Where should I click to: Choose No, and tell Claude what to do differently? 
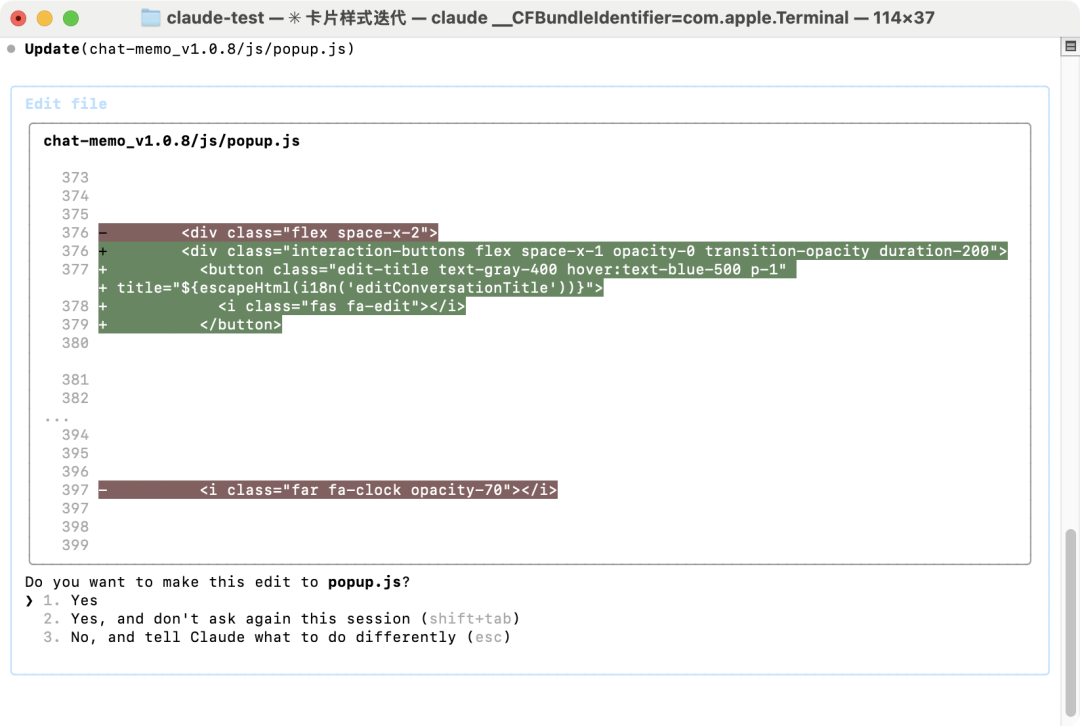[277, 637]
